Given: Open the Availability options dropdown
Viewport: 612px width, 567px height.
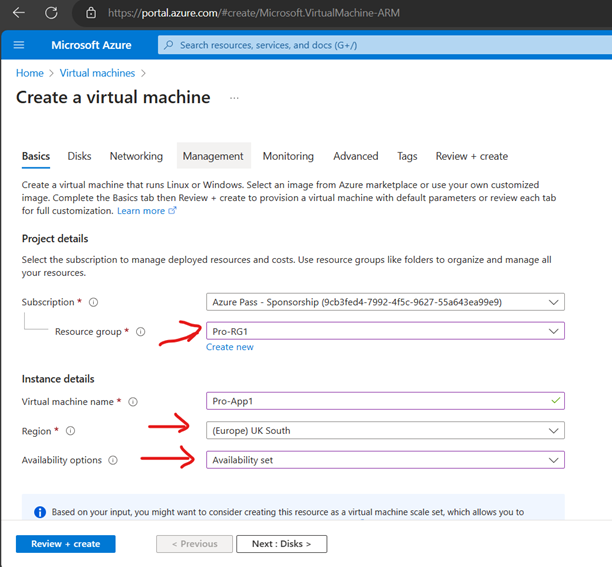Looking at the screenshot, I should coord(385,460).
